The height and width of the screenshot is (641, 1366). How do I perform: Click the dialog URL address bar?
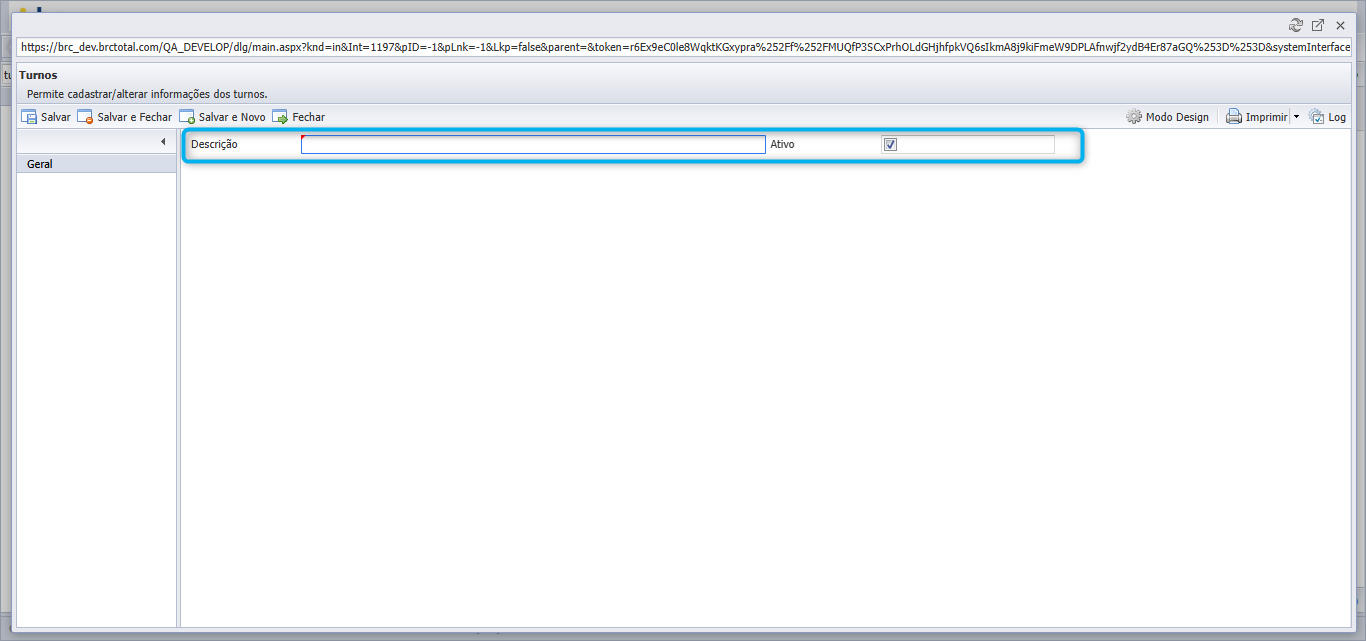click(x=684, y=47)
